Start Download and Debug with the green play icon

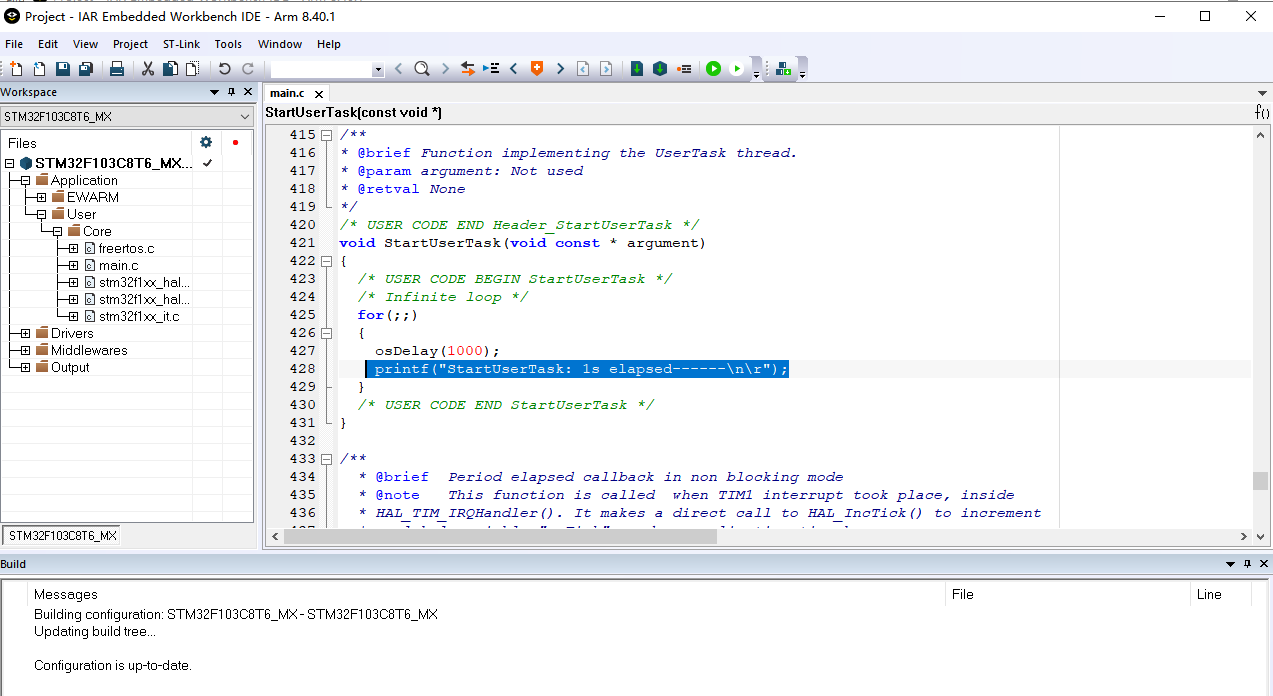coord(713,69)
